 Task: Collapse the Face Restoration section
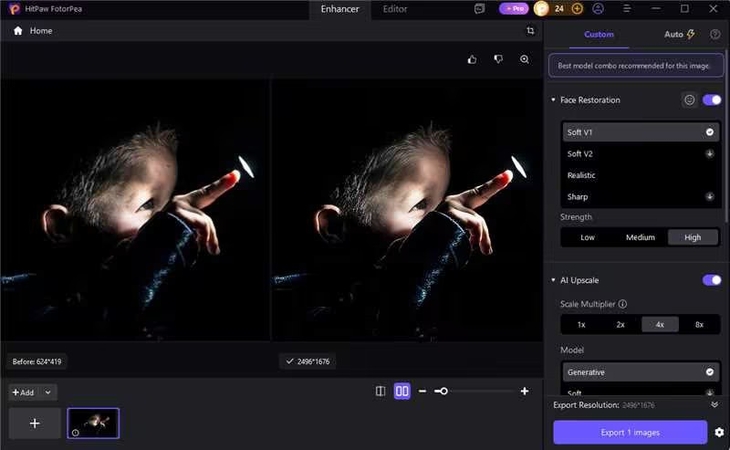pos(553,100)
